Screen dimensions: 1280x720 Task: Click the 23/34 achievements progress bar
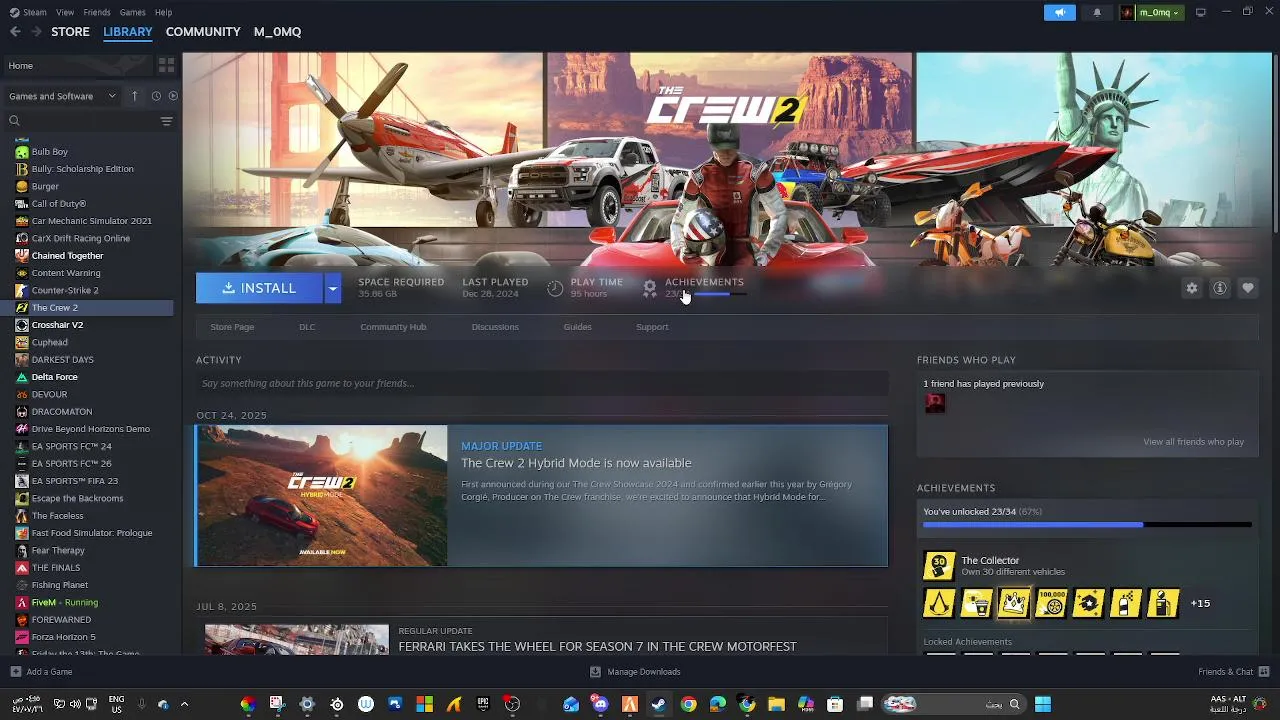pos(1087,525)
